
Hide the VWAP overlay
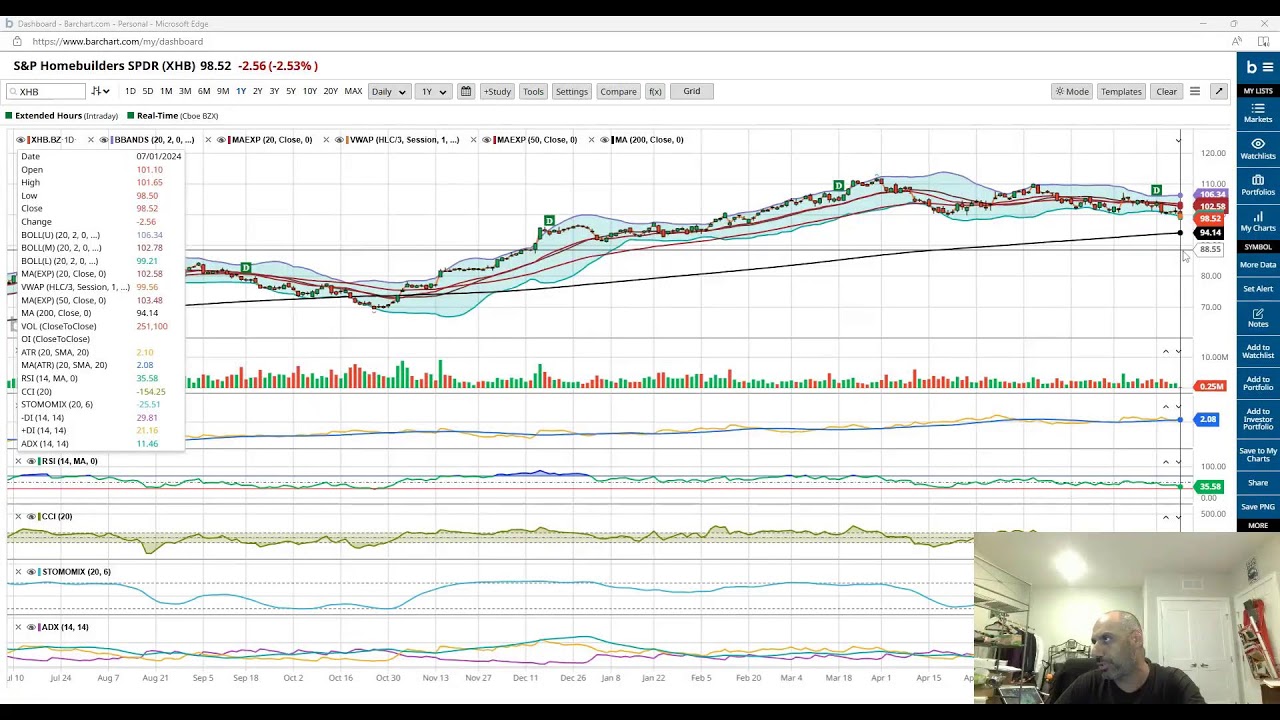point(340,140)
